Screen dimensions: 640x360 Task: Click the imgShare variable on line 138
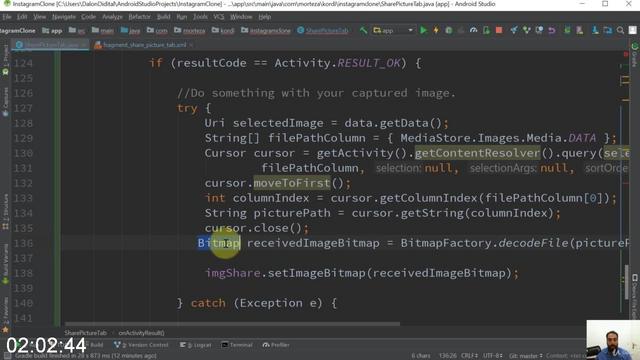[x=233, y=273]
